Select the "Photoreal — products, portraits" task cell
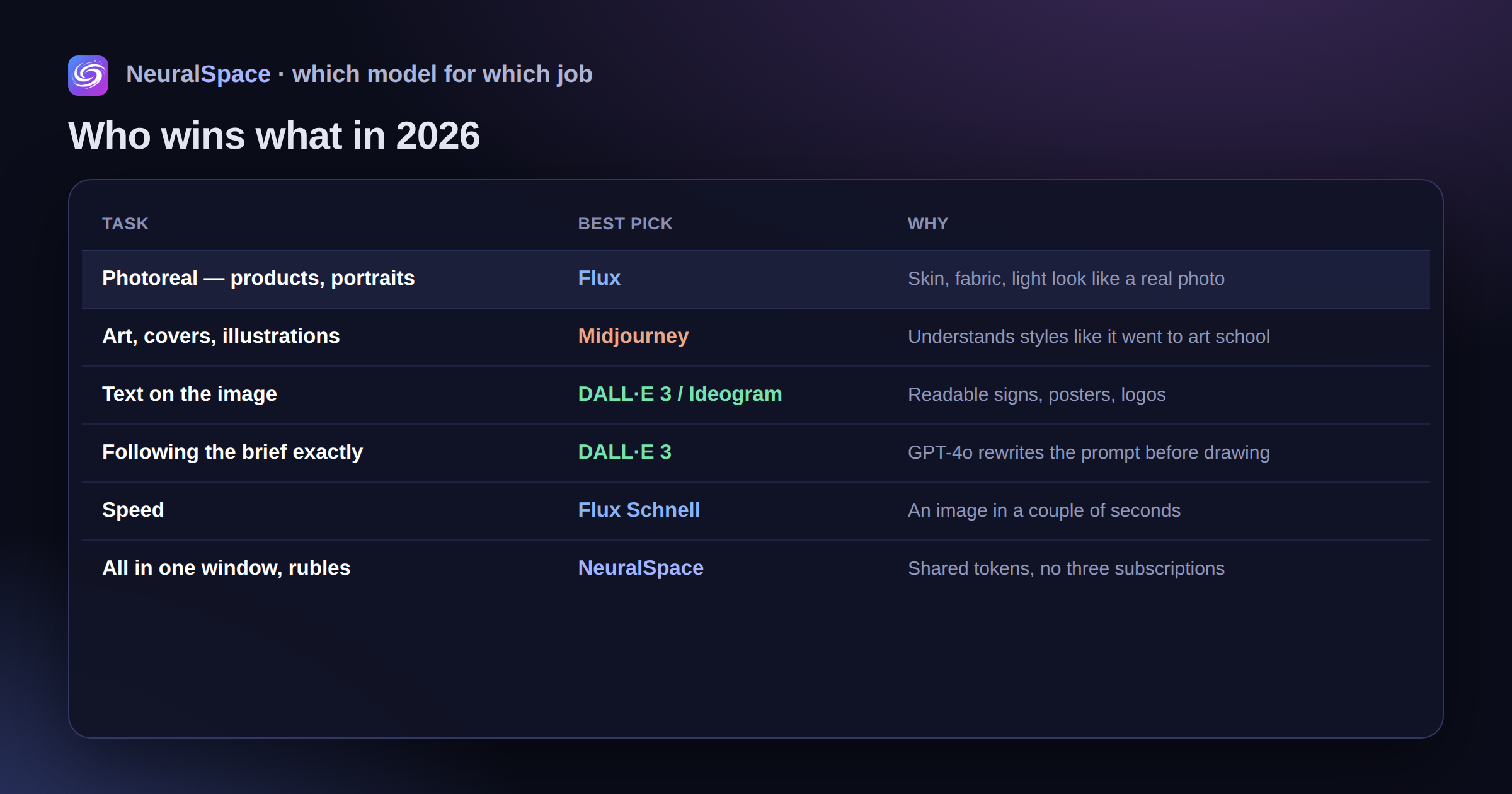This screenshot has width=1512, height=794. tap(258, 278)
